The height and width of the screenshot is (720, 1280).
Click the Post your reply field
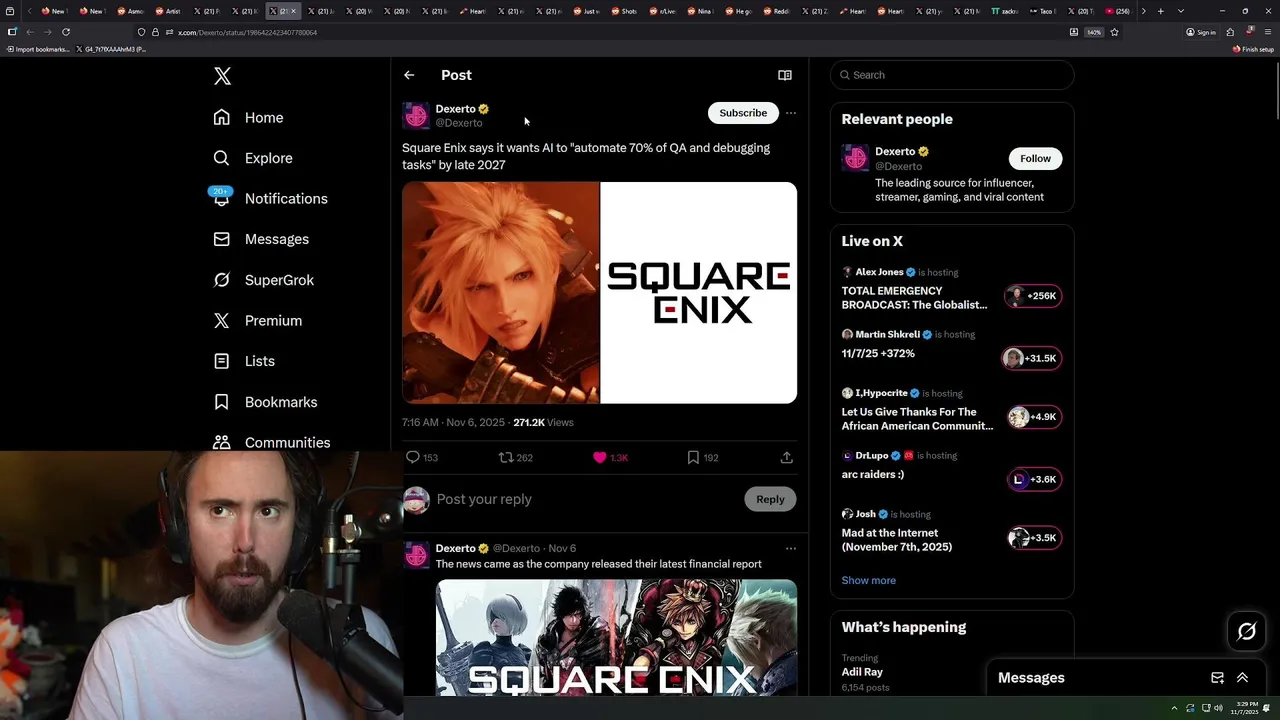tap(585, 499)
